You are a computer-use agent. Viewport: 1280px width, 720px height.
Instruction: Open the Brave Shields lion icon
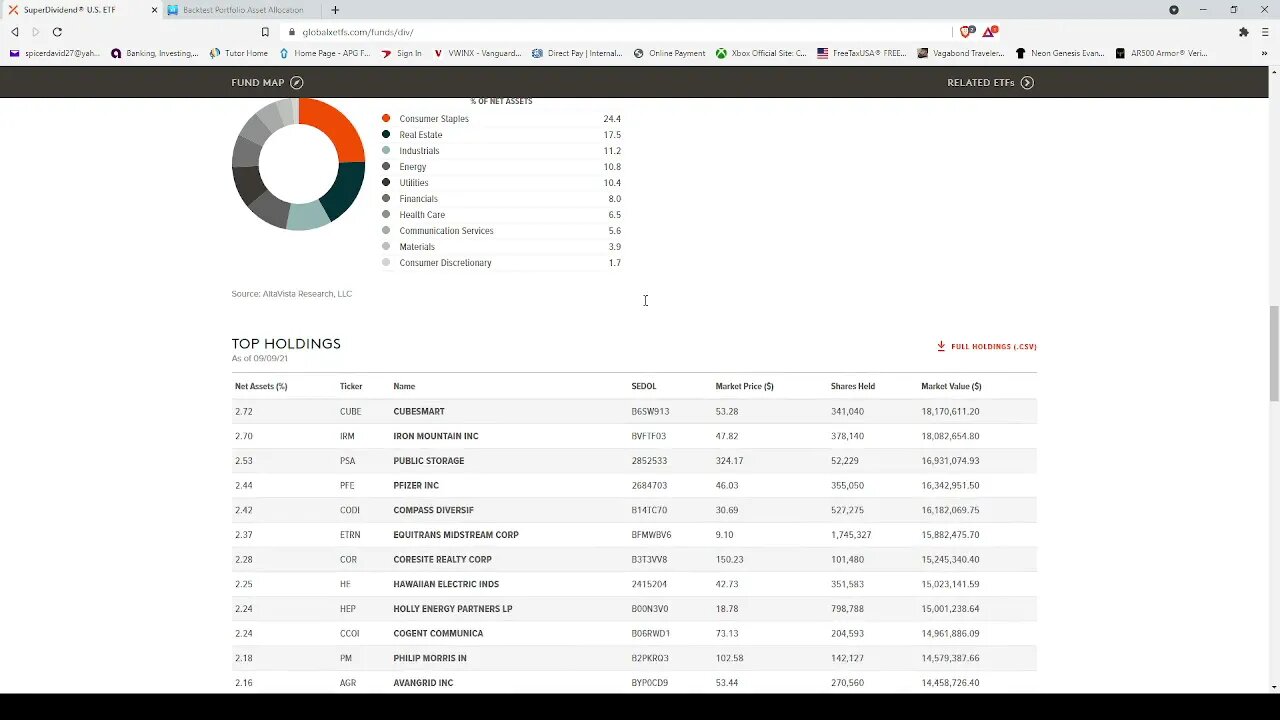[966, 32]
